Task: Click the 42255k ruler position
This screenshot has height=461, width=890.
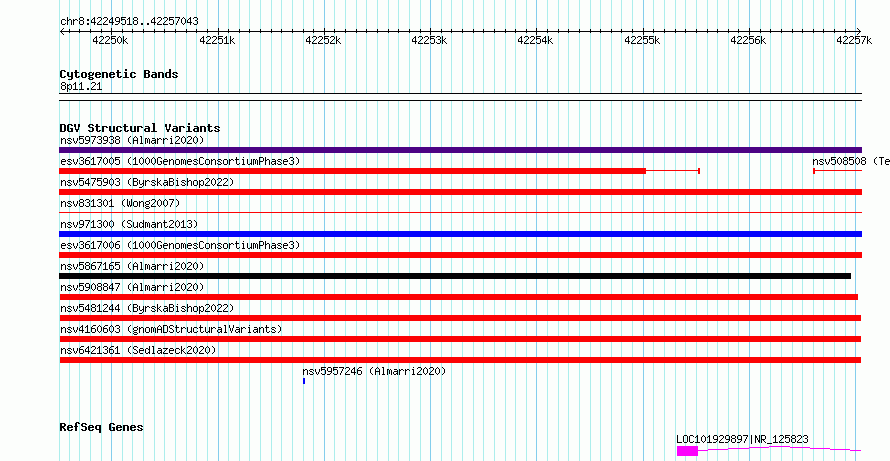Action: tap(643, 40)
